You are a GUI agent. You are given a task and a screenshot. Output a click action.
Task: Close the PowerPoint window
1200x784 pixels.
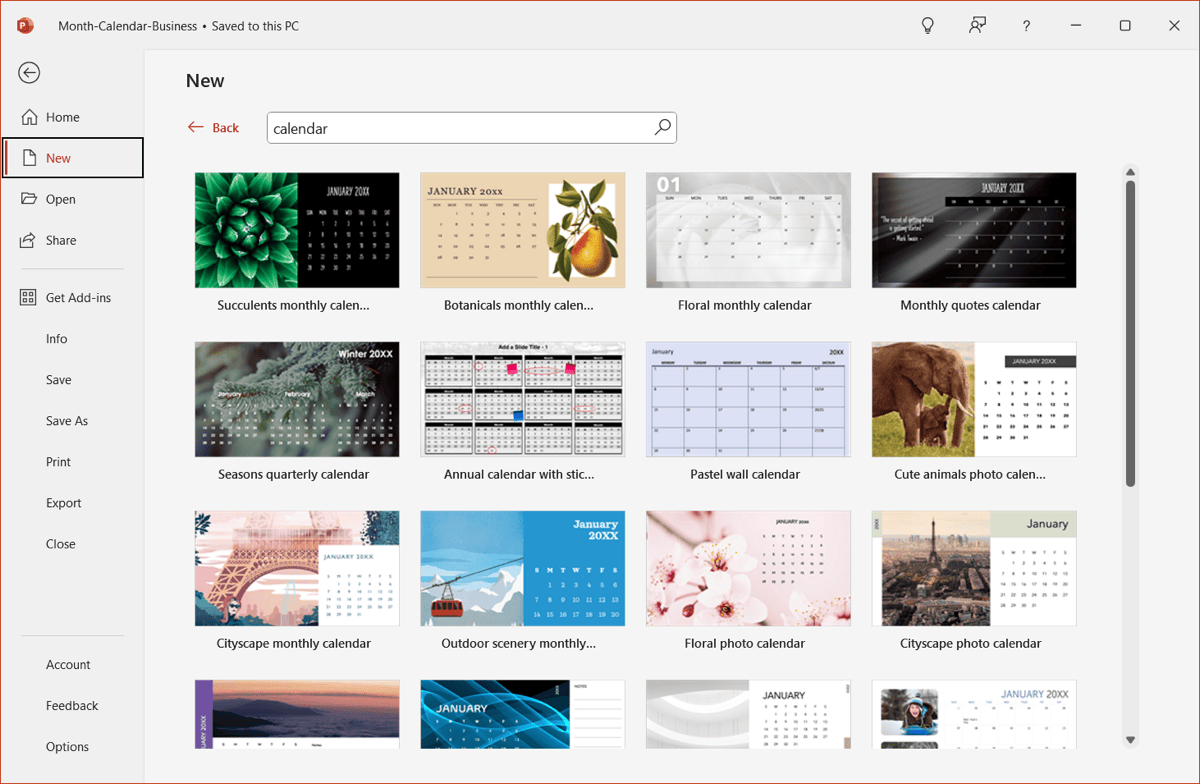point(1175,26)
